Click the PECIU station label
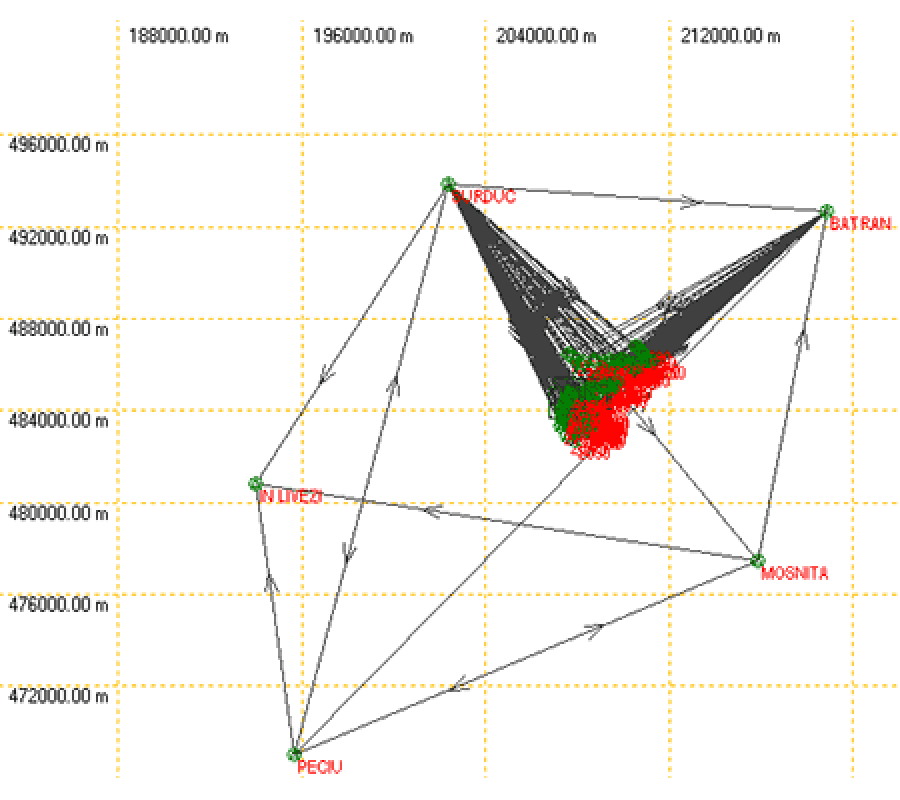 [x=320, y=767]
